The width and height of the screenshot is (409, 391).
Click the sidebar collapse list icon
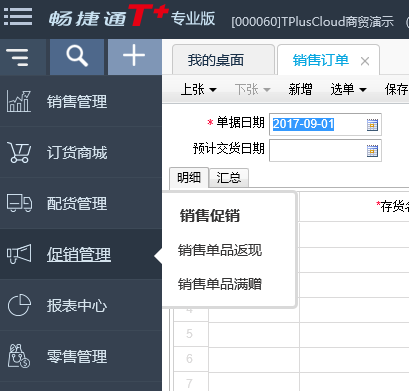point(17,57)
